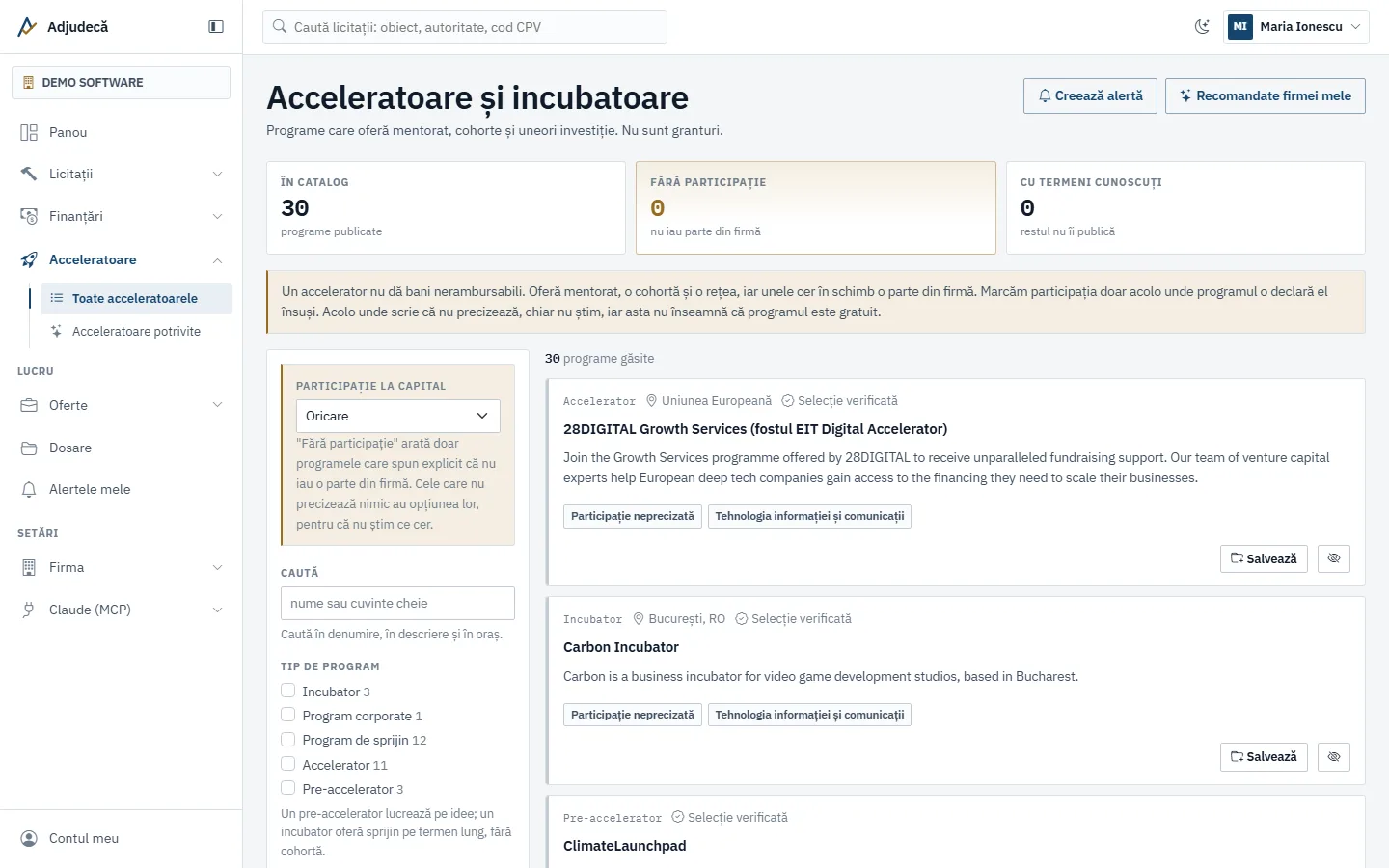Image resolution: width=1389 pixels, height=868 pixels.
Task: Select the Cu termeni cunoscuți stat card
Action: (1185, 207)
